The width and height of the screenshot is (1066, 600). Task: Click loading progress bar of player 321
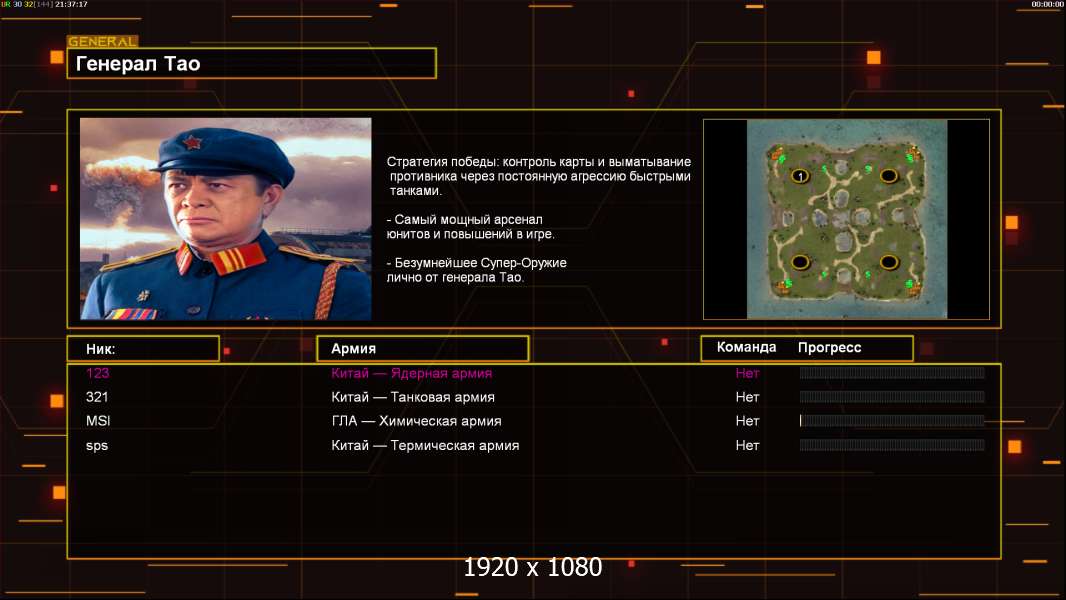pos(892,397)
